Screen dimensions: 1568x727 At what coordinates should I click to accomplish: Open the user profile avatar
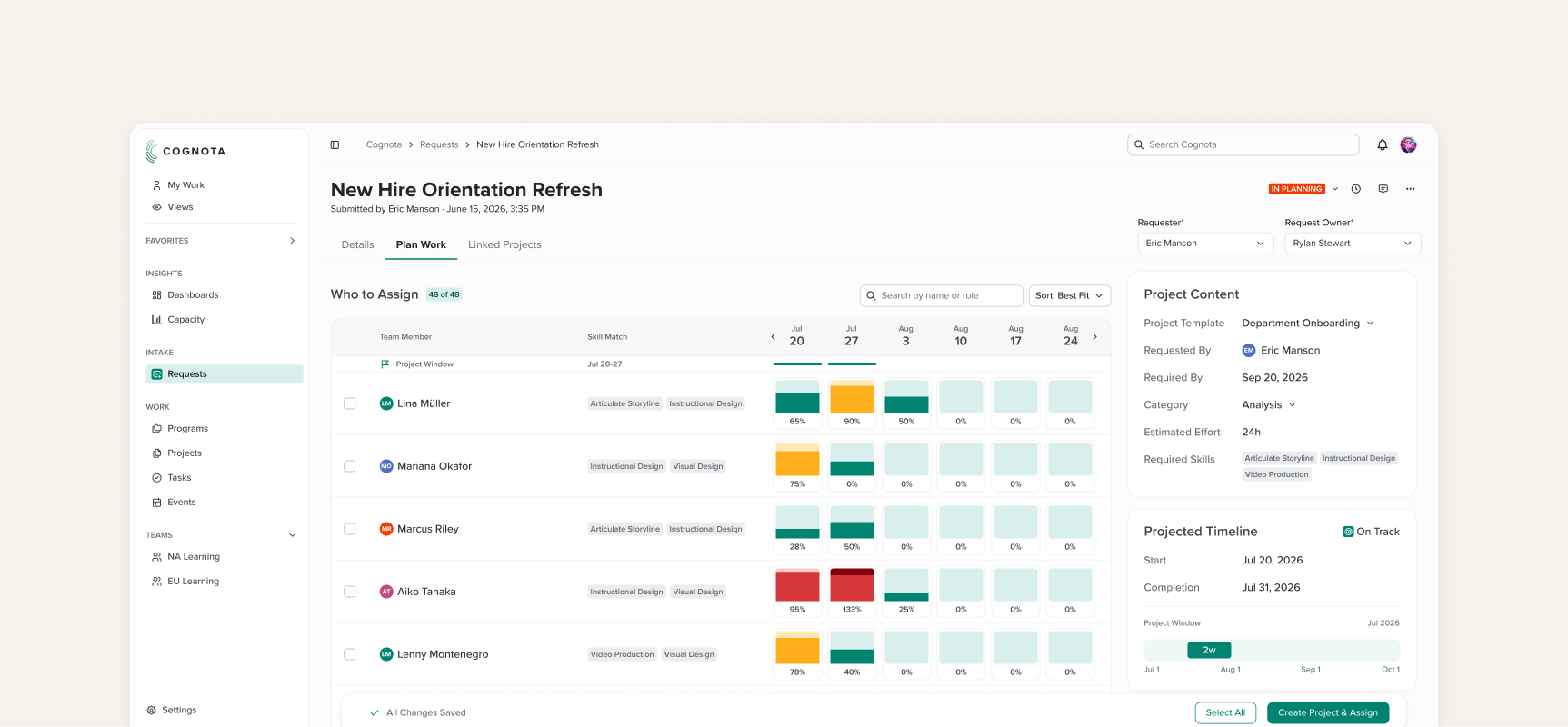click(x=1409, y=144)
